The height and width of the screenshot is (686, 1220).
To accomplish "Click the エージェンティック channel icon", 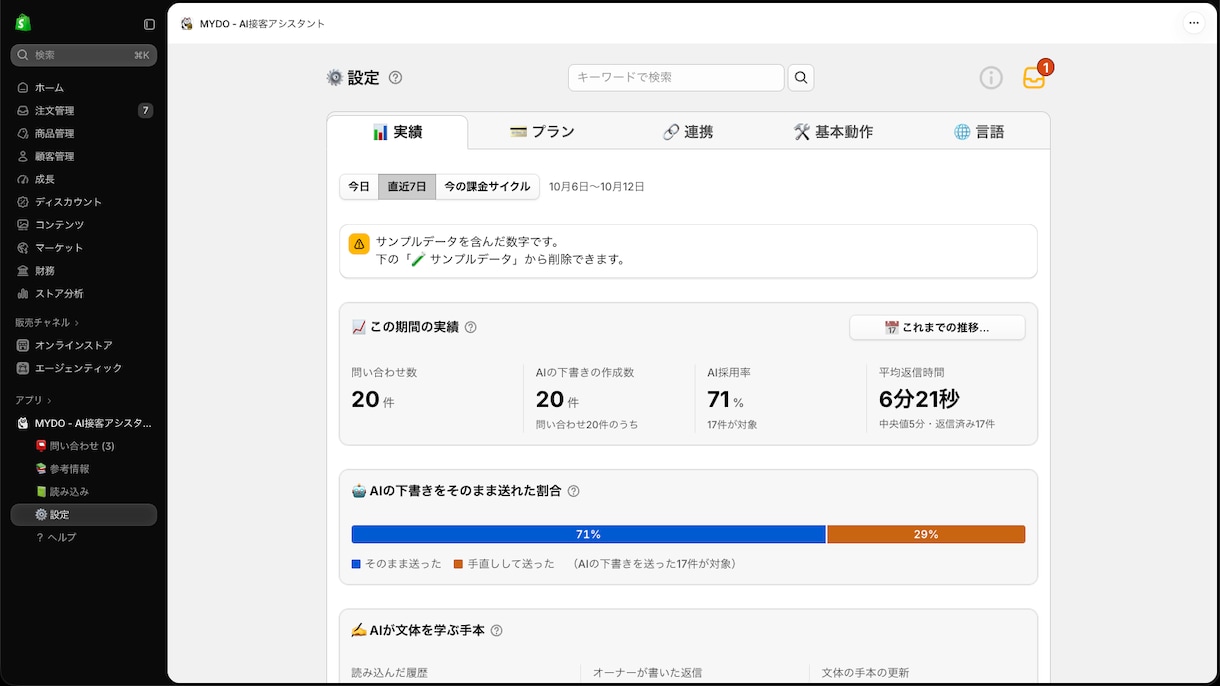I will tap(23, 368).
